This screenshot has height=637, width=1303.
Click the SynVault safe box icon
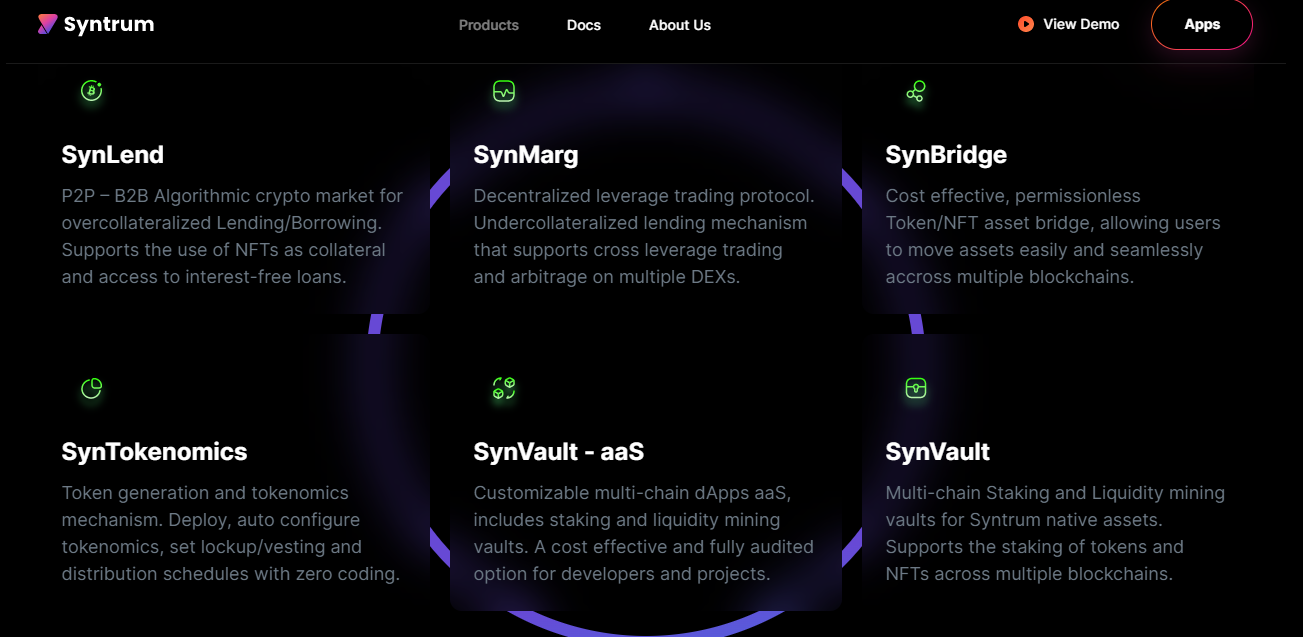coord(915,388)
